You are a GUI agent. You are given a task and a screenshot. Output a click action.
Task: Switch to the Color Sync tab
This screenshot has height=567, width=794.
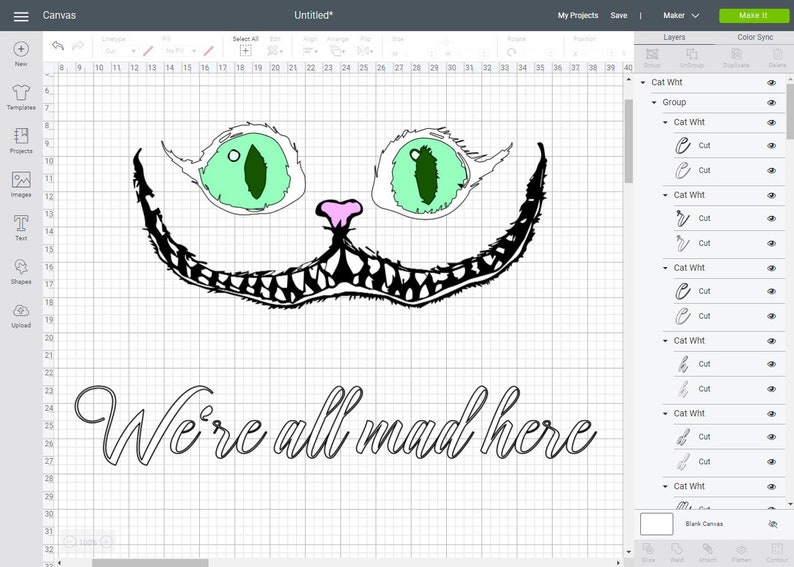pyautogui.click(x=755, y=37)
